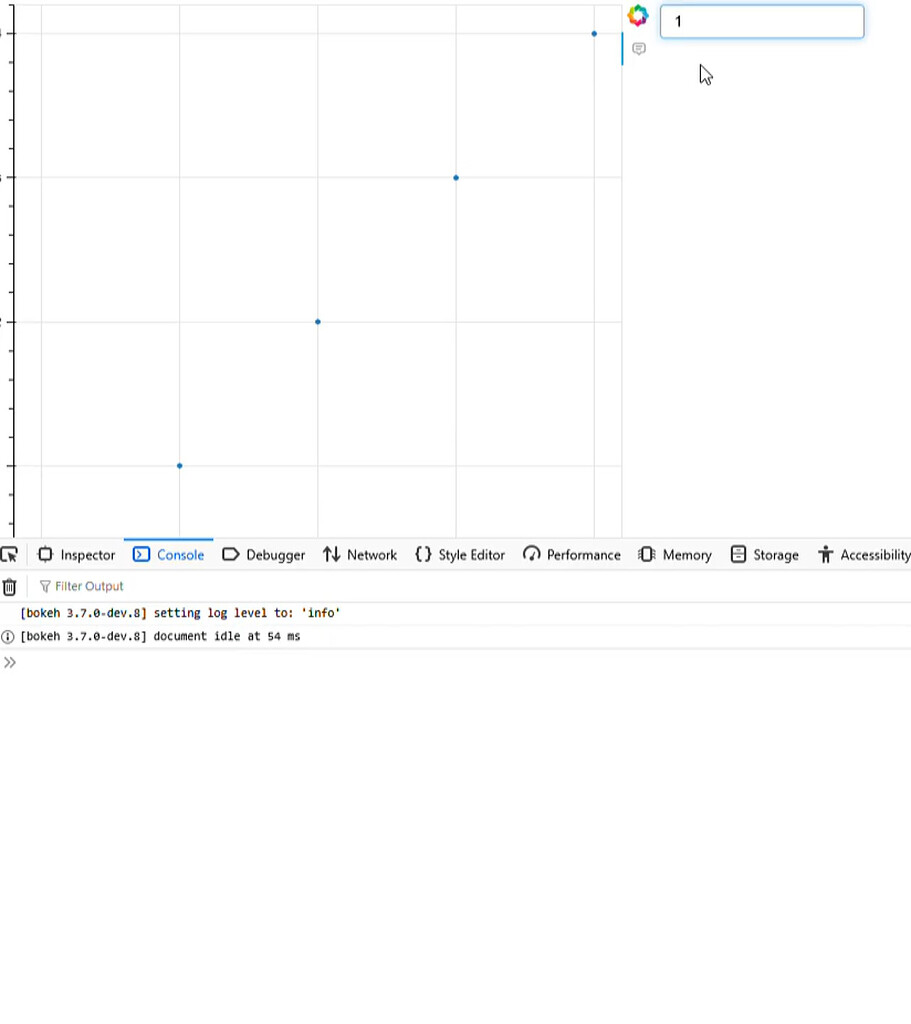This screenshot has height=1024, width=911.
Task: Open the Performance tab
Action: (571, 555)
